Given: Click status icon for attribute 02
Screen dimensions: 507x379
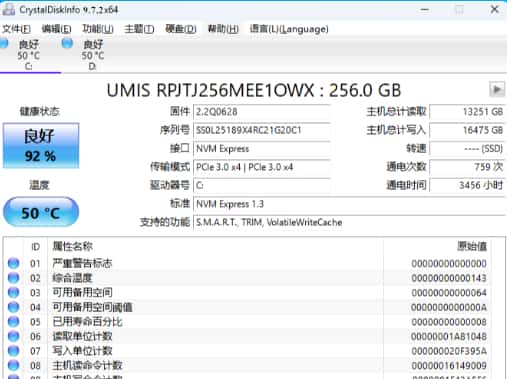Looking at the screenshot, I should click(x=14, y=278).
